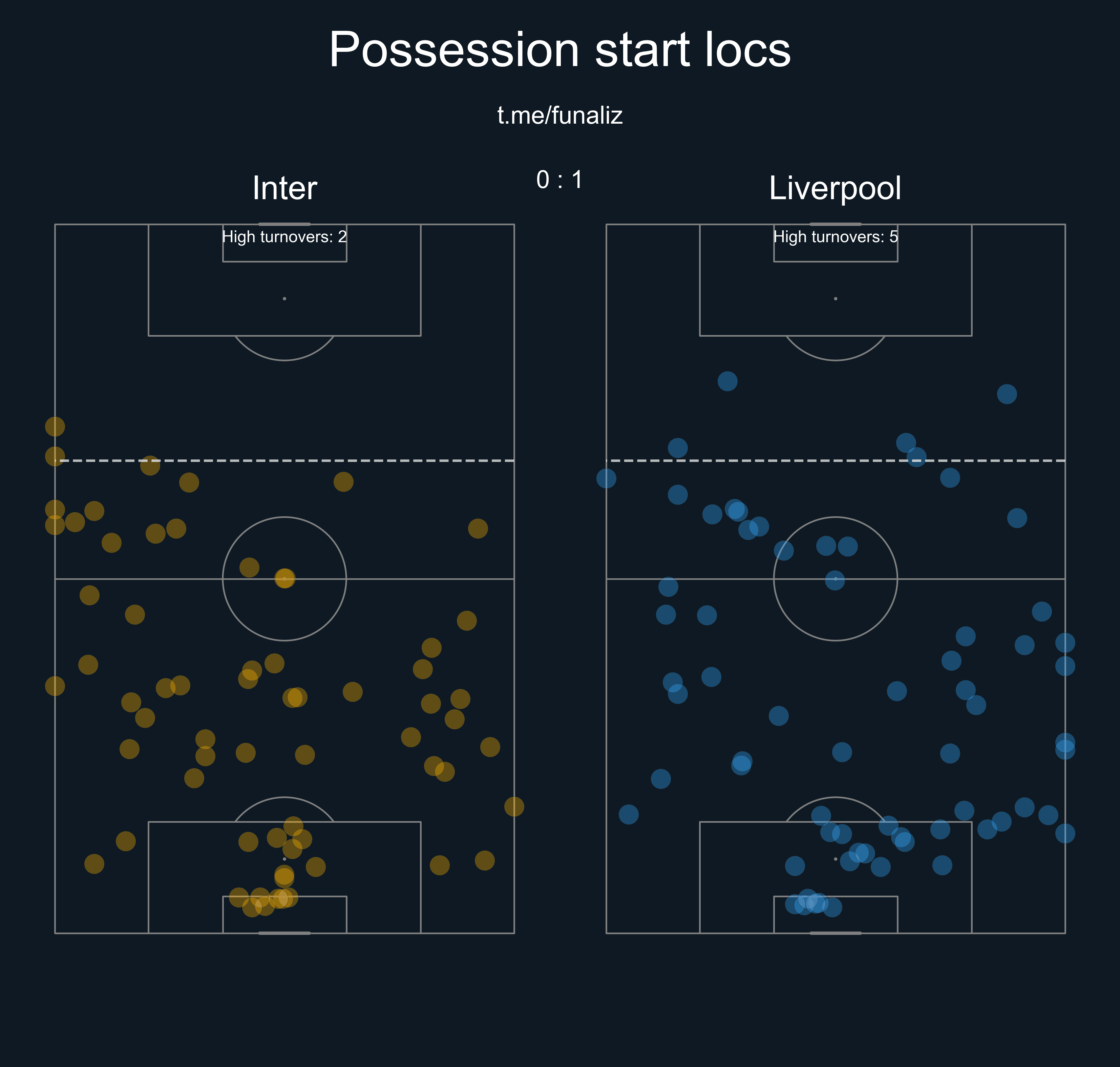1120x1067 pixels.
Task: Click the "Possession start locs" title
Action: coord(560,49)
